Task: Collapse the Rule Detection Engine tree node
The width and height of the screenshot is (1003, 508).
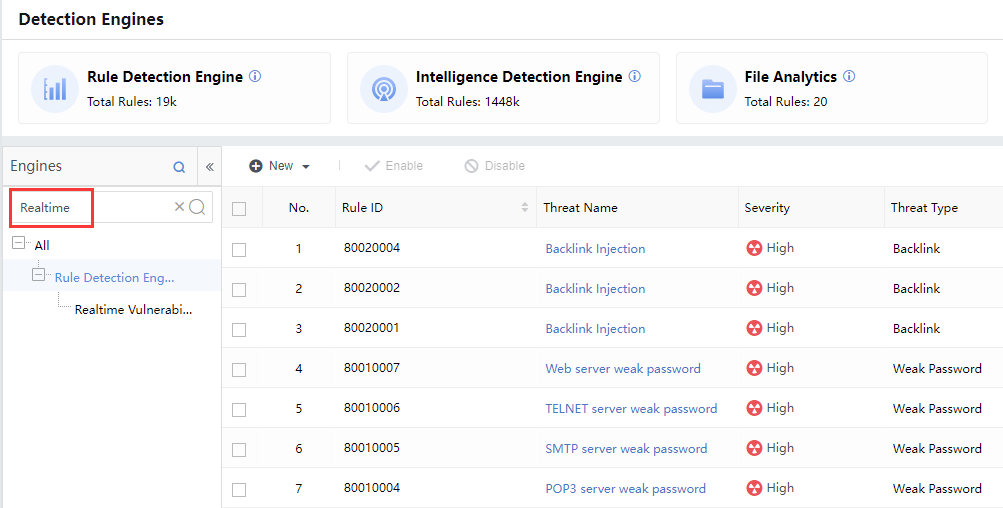Action: (x=39, y=274)
